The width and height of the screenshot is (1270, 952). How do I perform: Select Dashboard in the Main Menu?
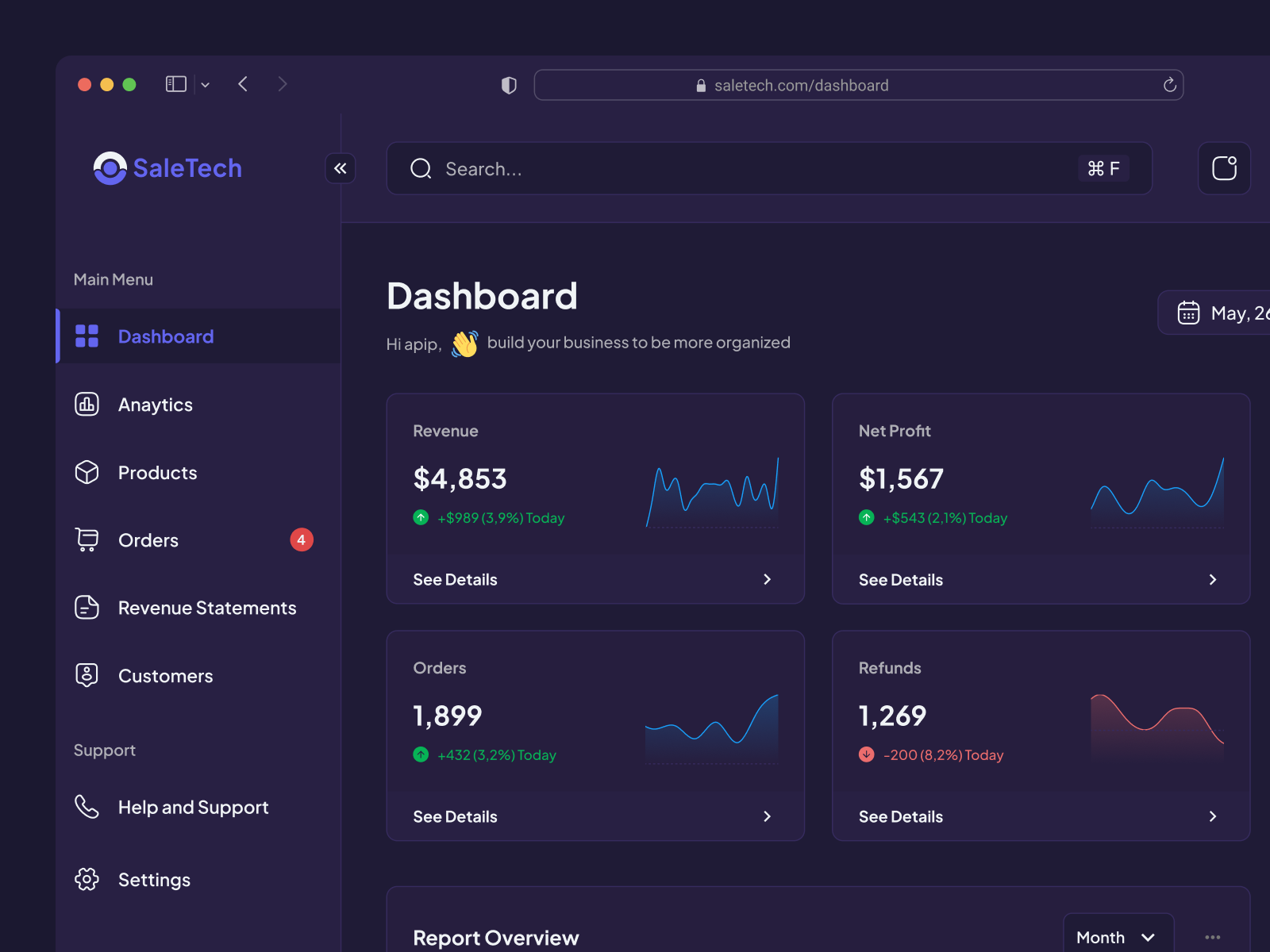165,336
